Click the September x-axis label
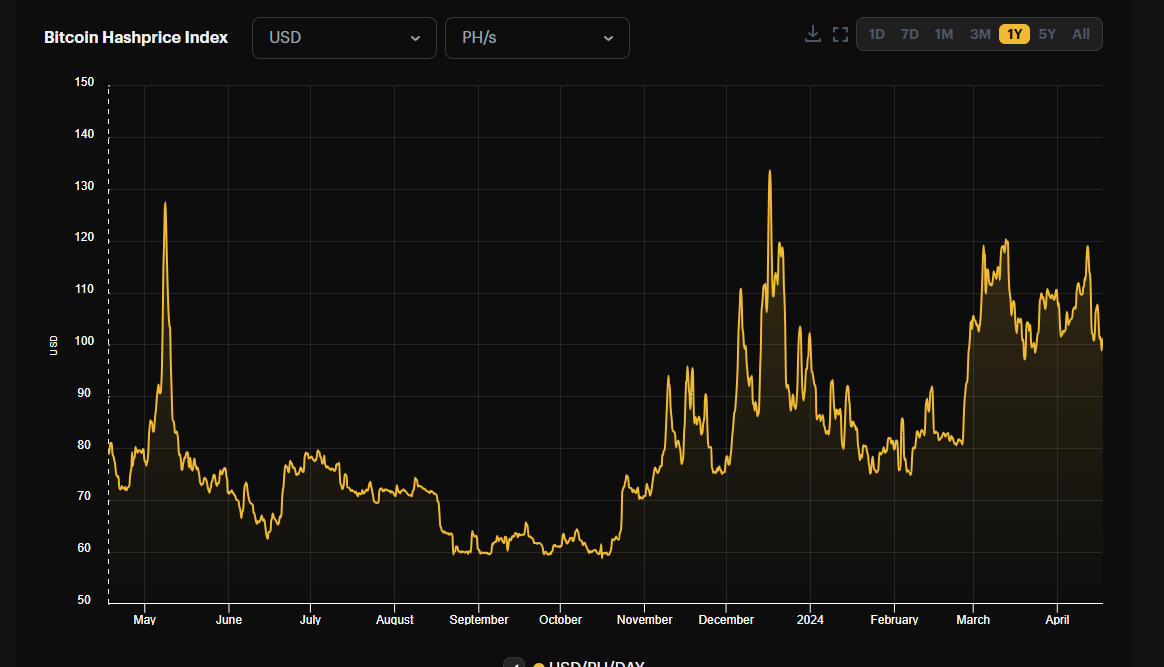 [479, 620]
